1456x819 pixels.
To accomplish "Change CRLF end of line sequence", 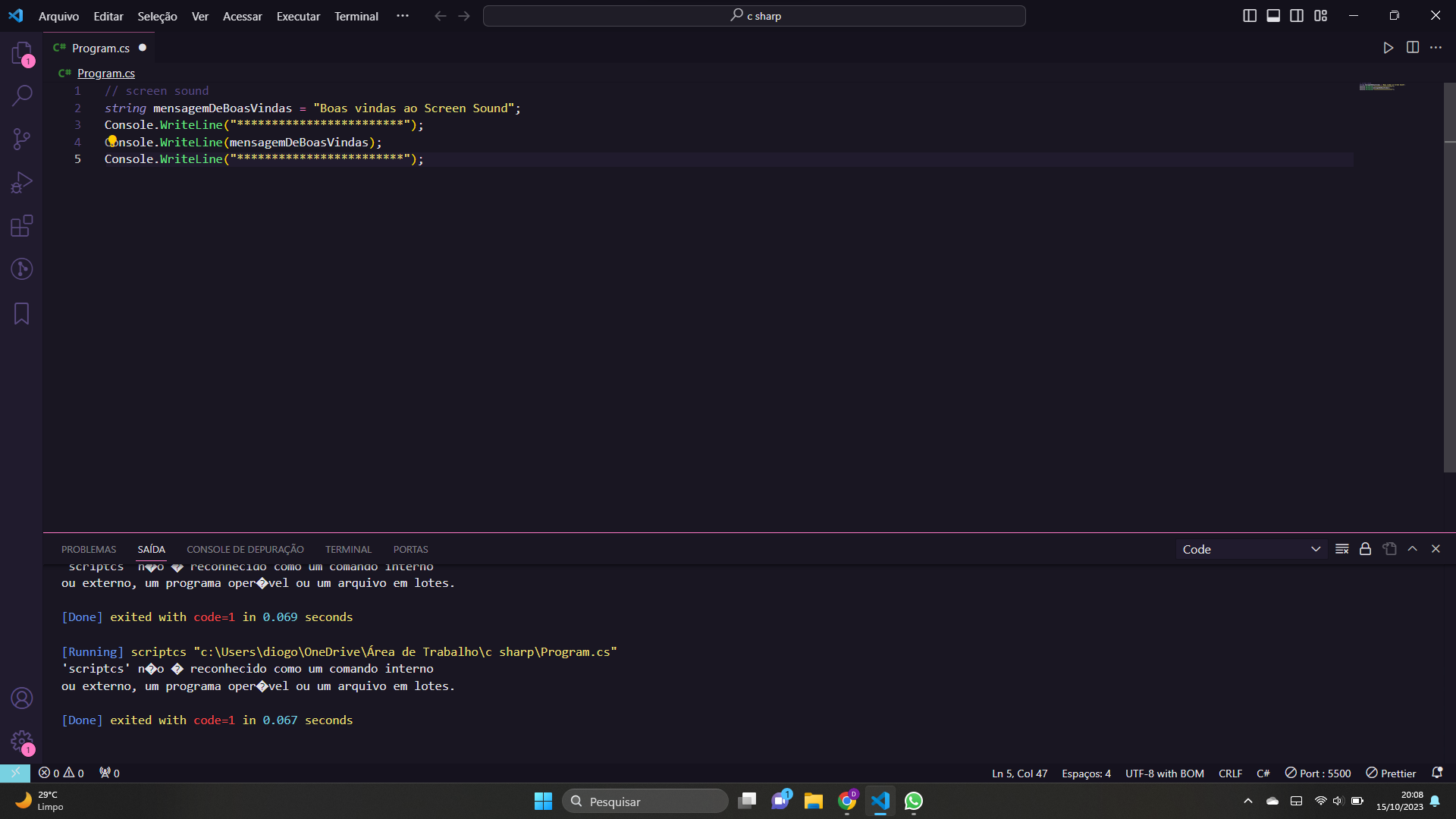I will pyautogui.click(x=1230, y=773).
